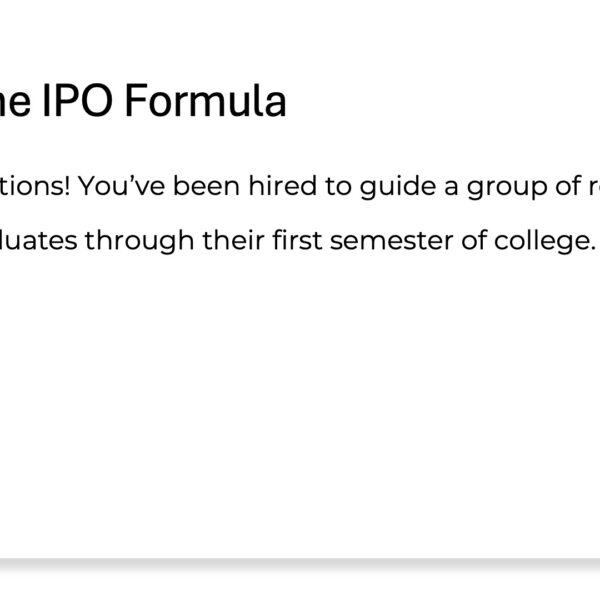Click the 'IPO Formula' heading
The width and height of the screenshot is (600, 600).
(150, 102)
